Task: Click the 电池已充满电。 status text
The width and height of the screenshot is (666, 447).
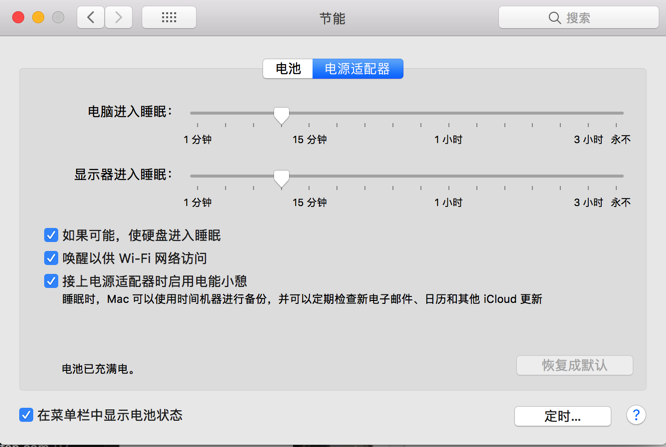Action: point(99,369)
